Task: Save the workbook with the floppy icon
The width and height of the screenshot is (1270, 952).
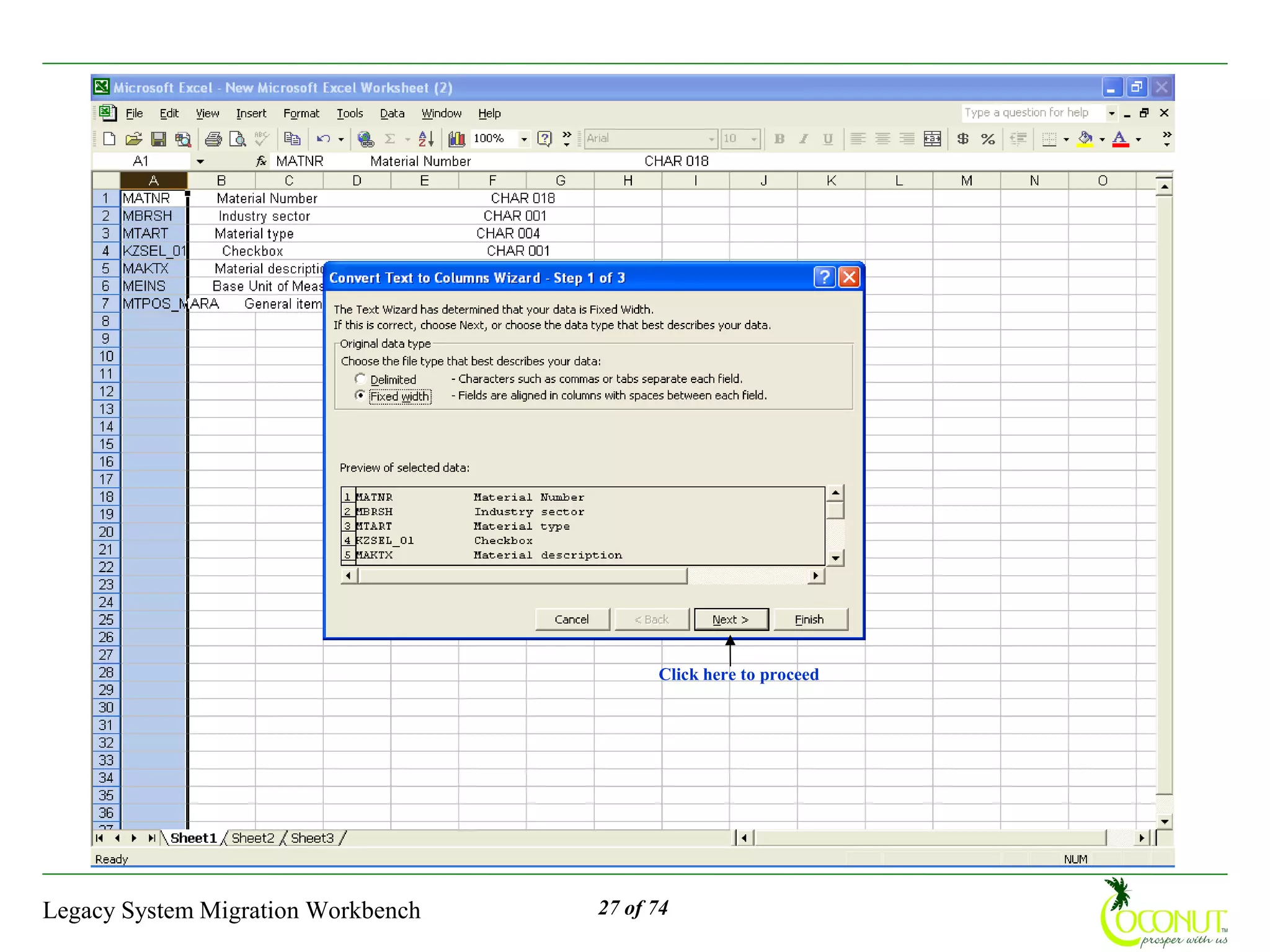Action: point(159,139)
